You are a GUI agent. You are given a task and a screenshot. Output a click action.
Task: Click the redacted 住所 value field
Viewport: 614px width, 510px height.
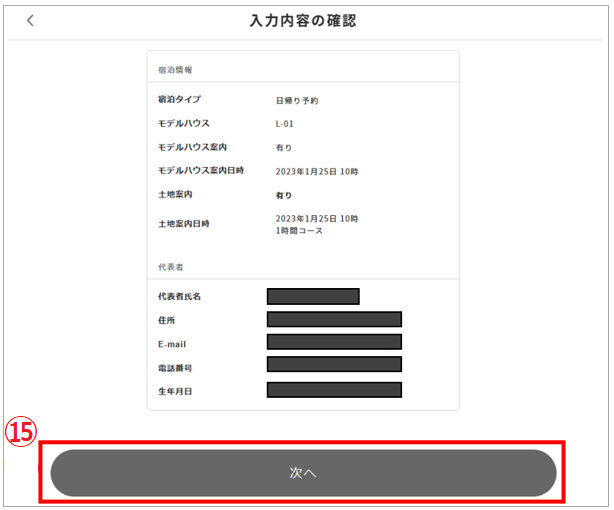pyautogui.click(x=334, y=319)
